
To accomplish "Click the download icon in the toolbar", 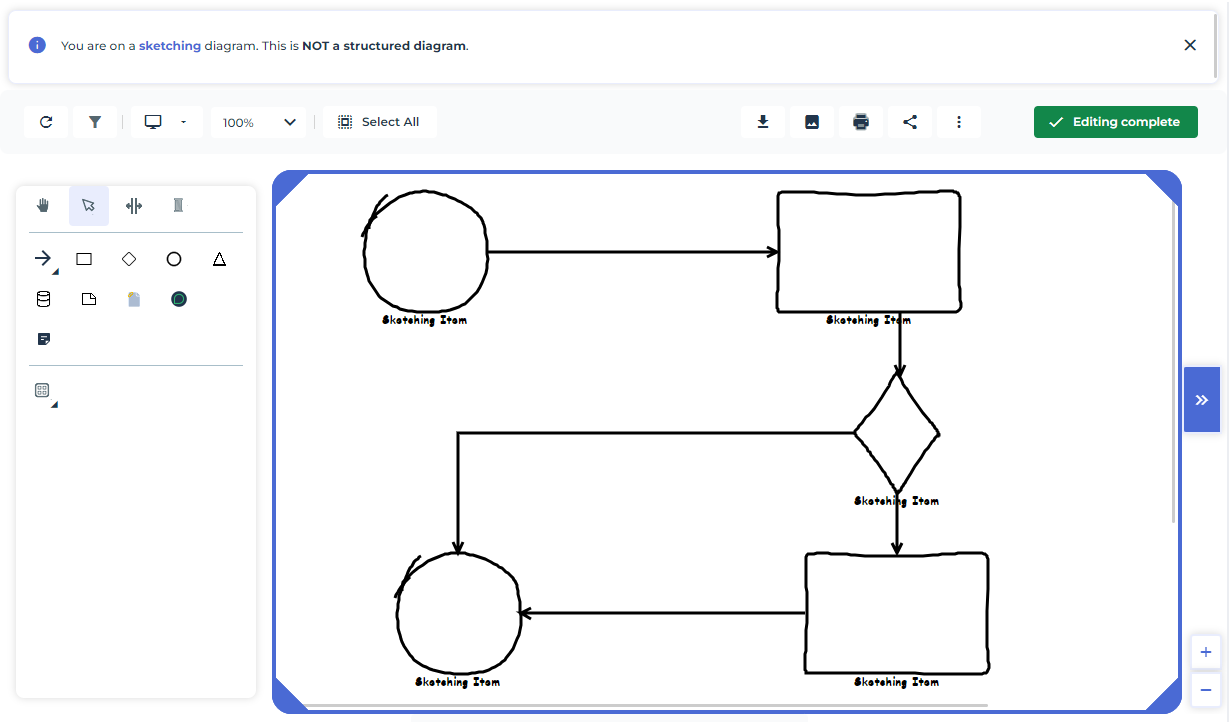I will pos(763,122).
